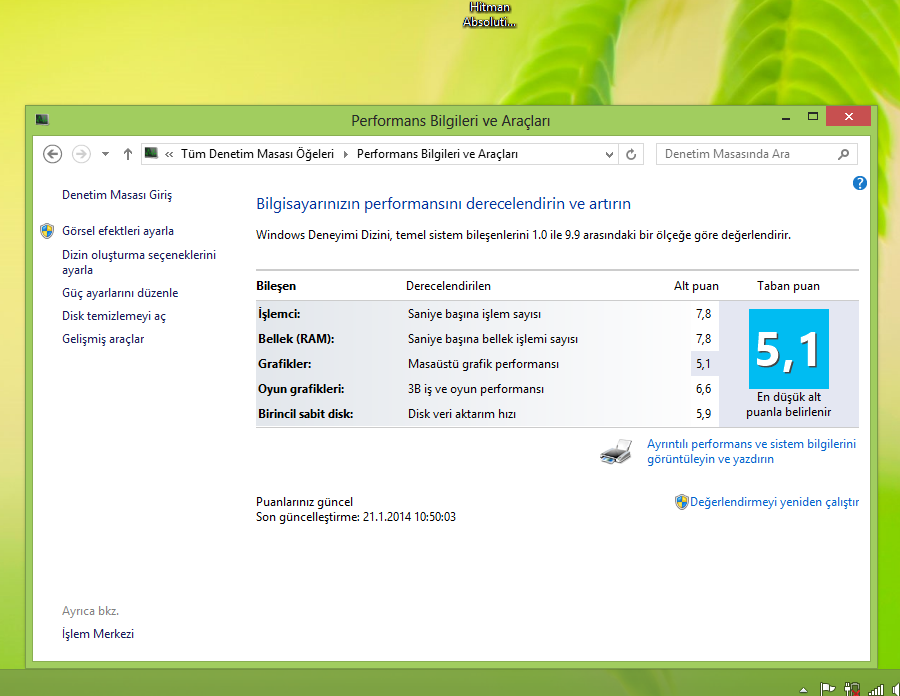Viewport: 900px width, 696px height.
Task: Click the "Derecelendirilen" column header
Action: tap(448, 286)
